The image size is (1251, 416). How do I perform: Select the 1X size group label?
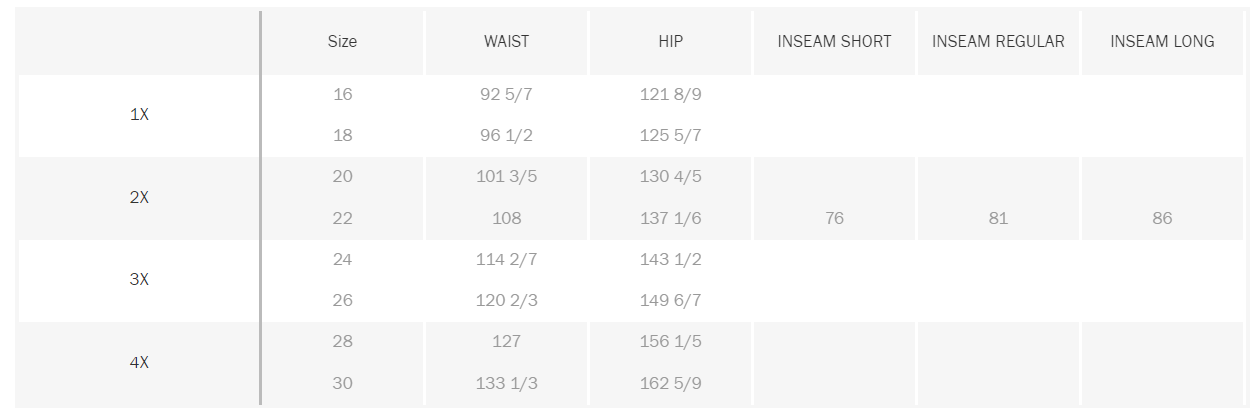[x=139, y=115]
